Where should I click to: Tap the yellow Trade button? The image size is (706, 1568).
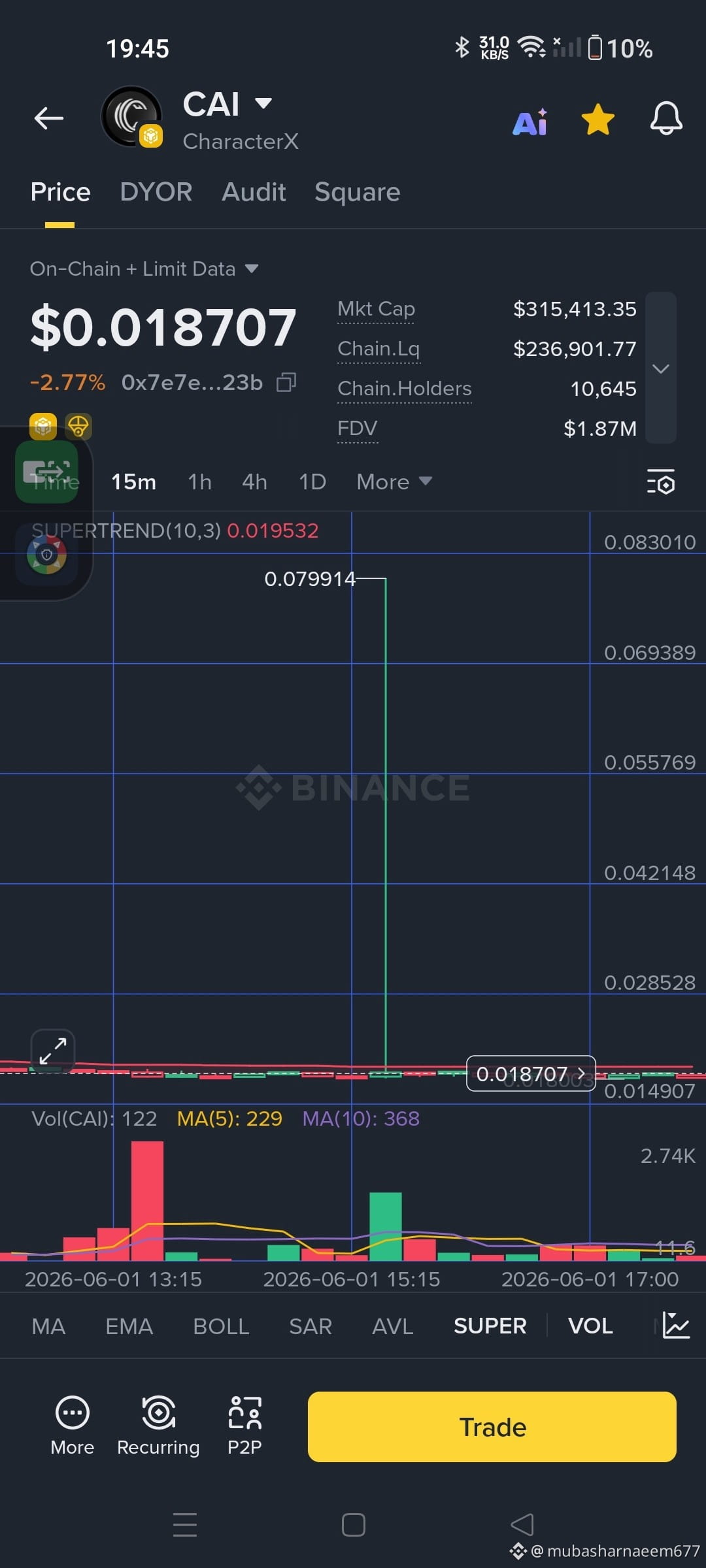[x=492, y=1427]
